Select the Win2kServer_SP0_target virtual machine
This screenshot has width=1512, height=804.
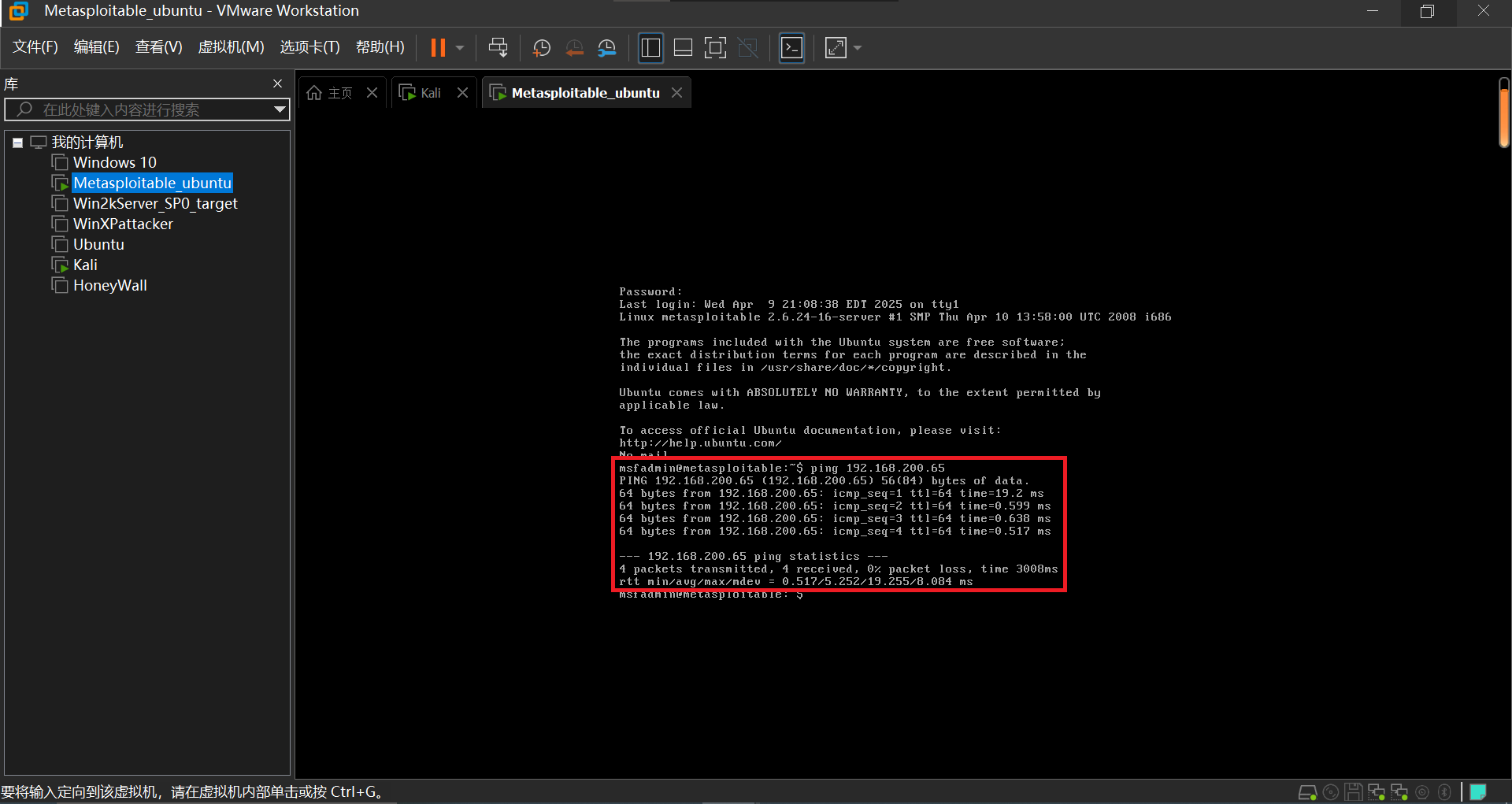tap(155, 203)
